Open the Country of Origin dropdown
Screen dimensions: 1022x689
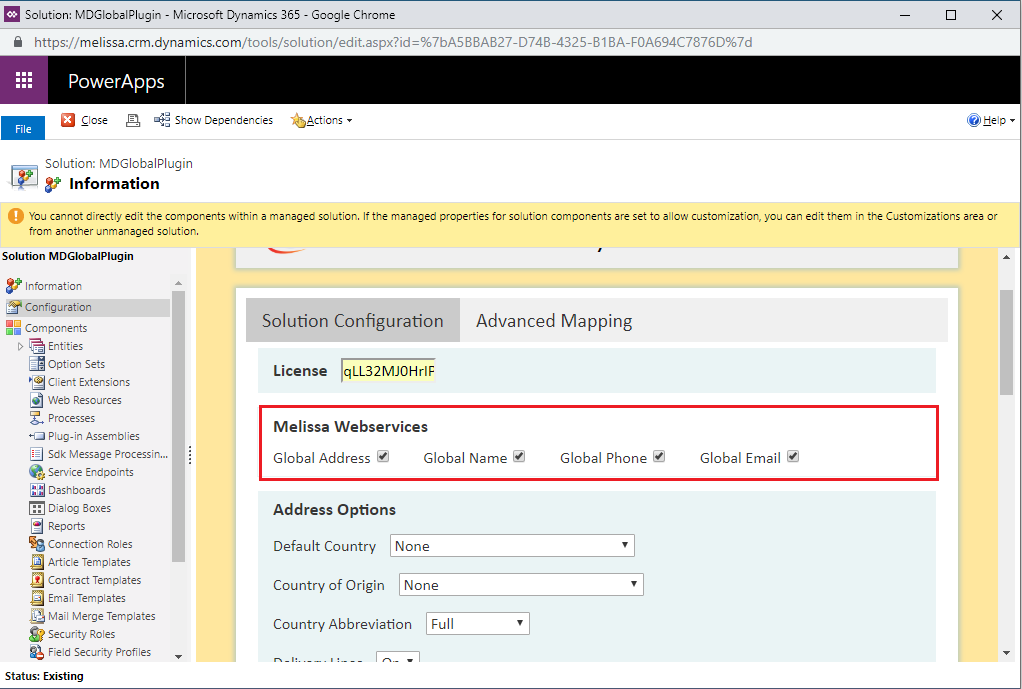click(521, 585)
